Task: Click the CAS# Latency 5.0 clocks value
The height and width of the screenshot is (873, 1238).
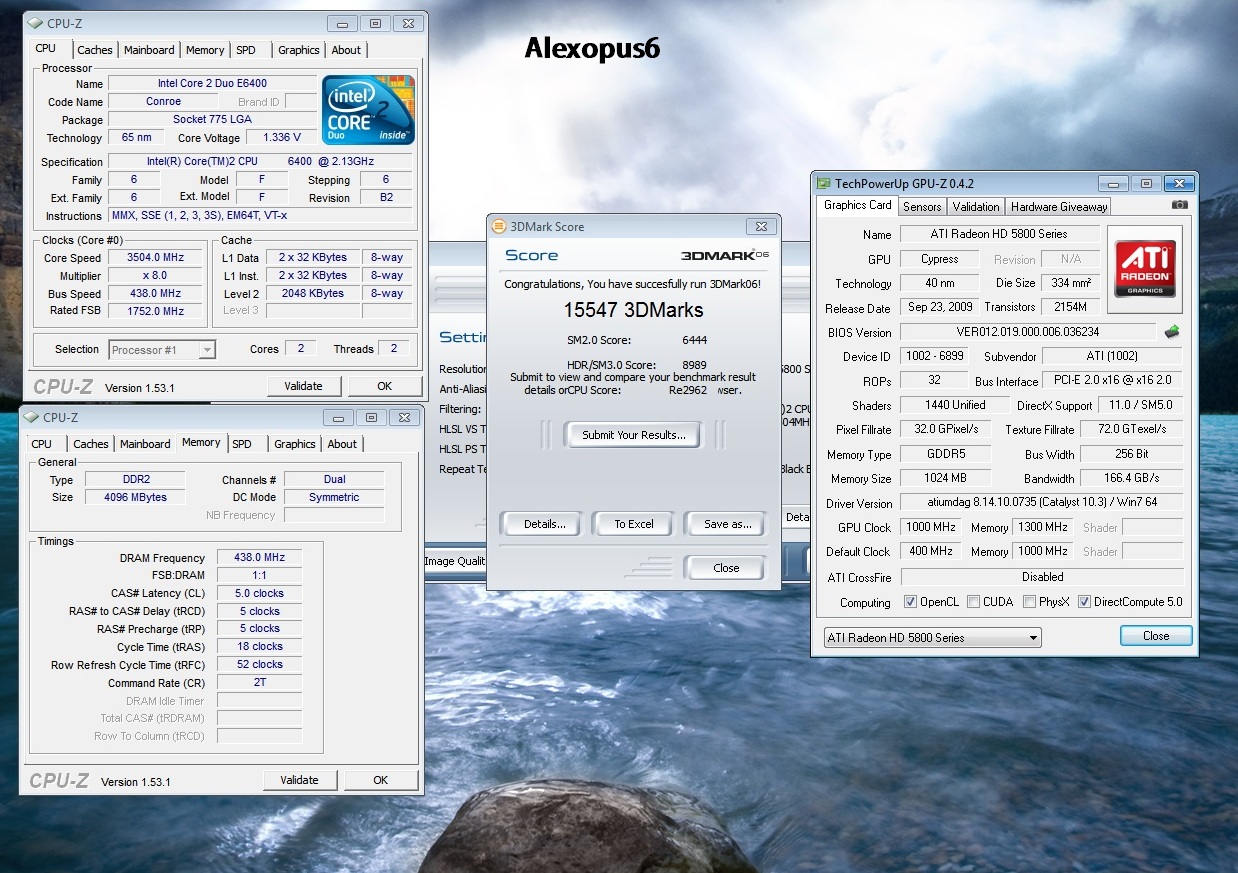Action: point(260,594)
